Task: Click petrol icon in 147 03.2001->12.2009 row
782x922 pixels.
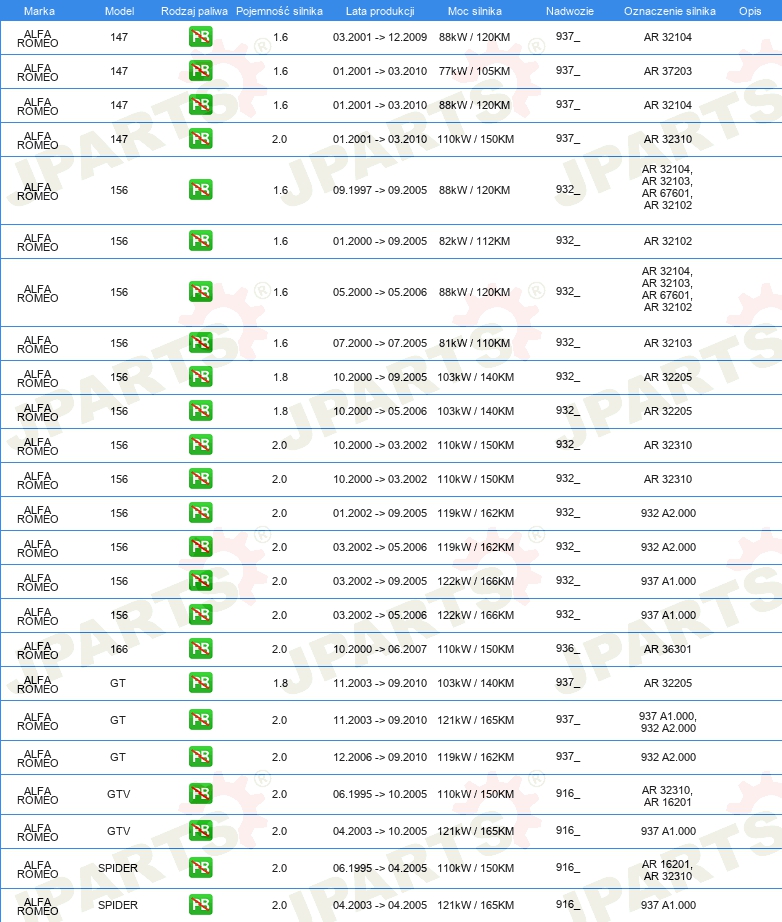Action: pos(200,37)
